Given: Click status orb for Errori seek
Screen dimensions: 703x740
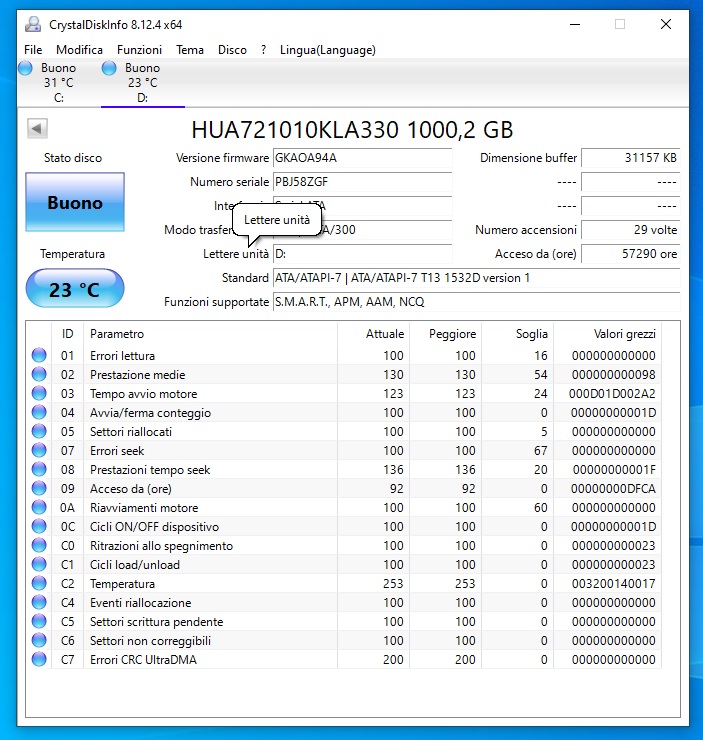Looking at the screenshot, I should (x=39, y=450).
